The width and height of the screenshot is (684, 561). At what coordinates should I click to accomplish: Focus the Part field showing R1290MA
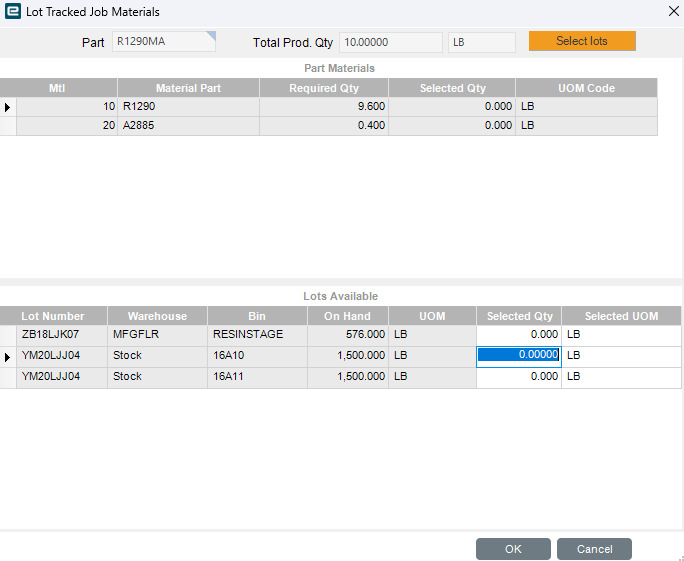(x=164, y=42)
